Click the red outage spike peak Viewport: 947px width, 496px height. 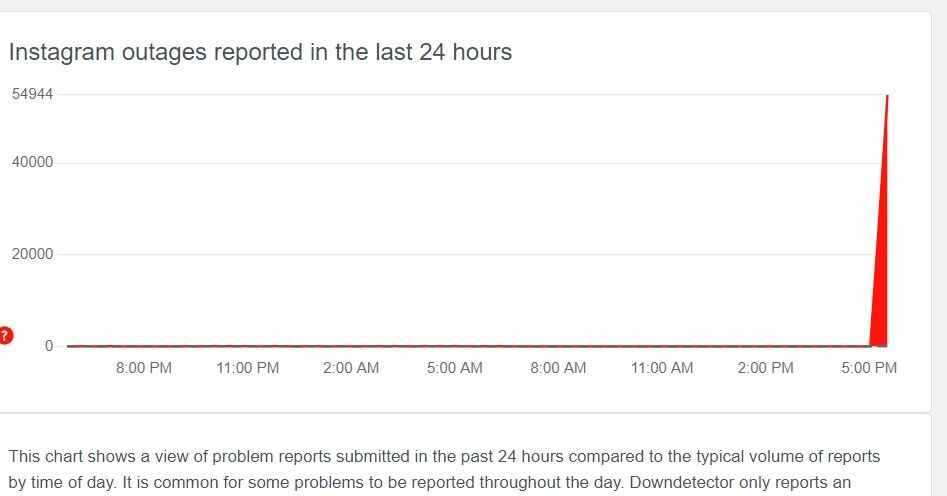(887, 97)
